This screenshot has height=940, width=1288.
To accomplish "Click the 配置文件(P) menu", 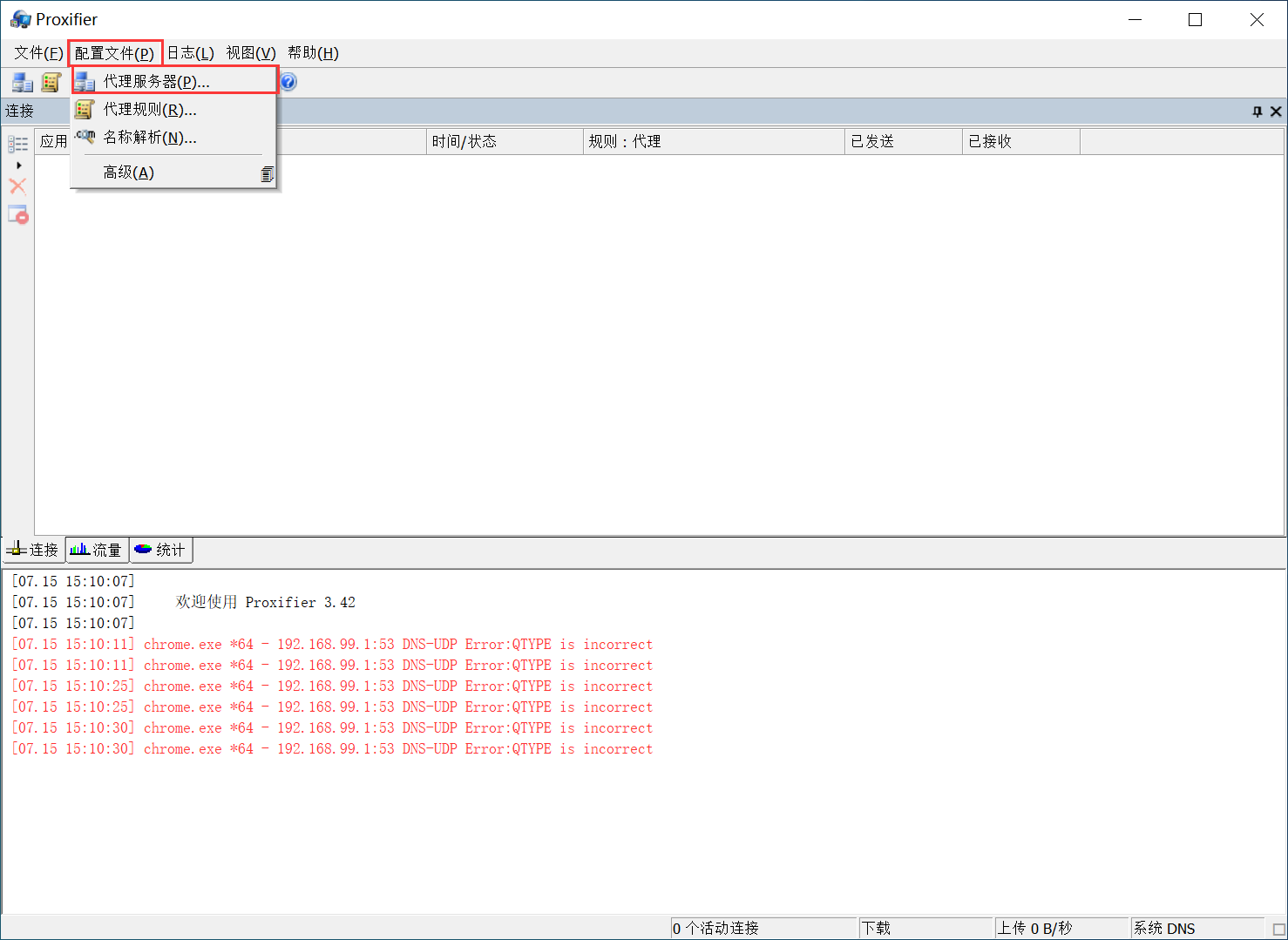I will coord(115,53).
